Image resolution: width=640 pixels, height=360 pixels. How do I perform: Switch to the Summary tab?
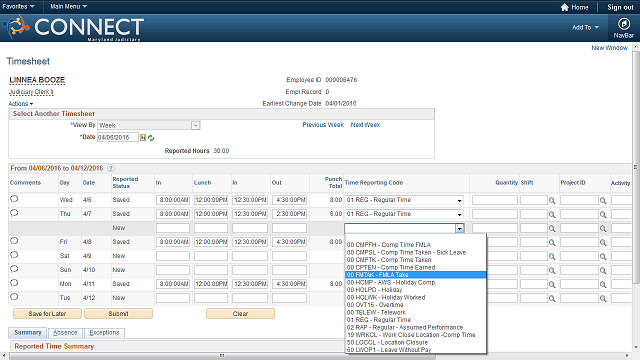[x=28, y=333]
